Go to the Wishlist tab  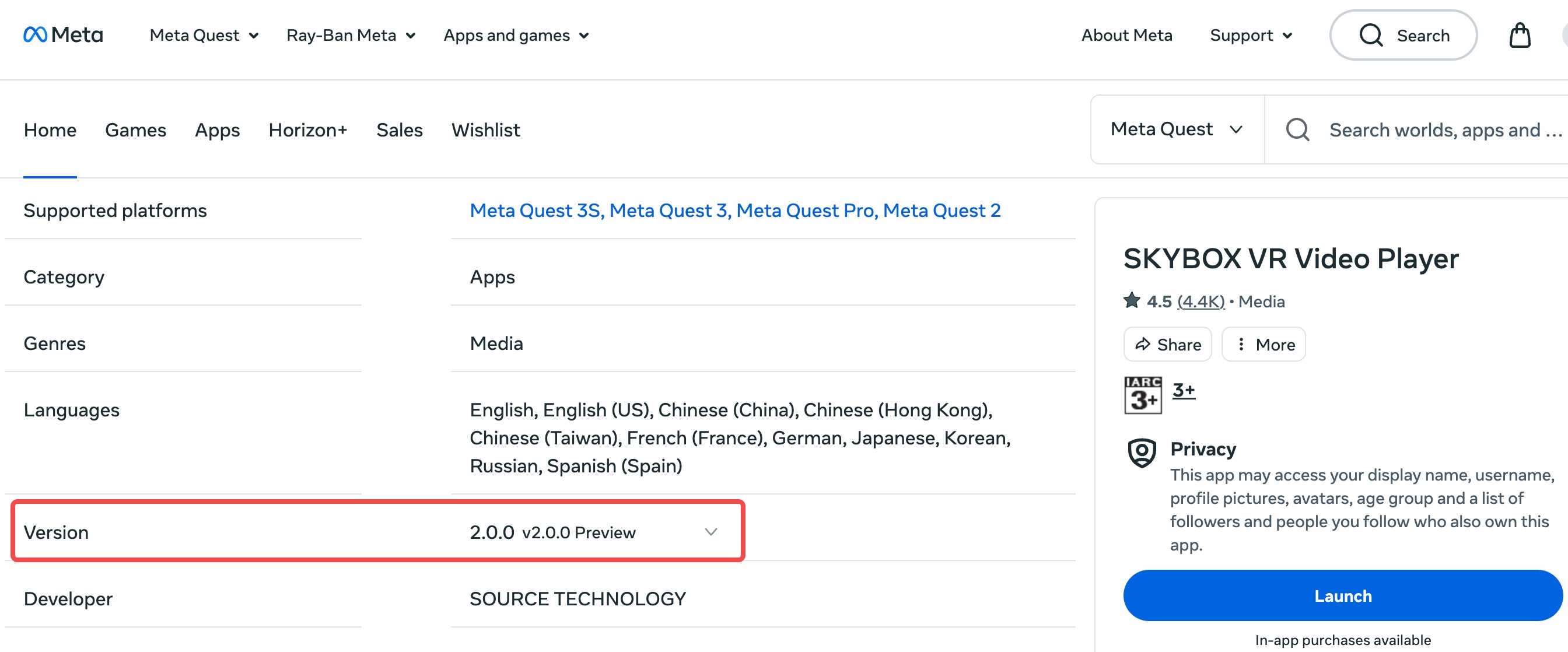pyautogui.click(x=485, y=129)
